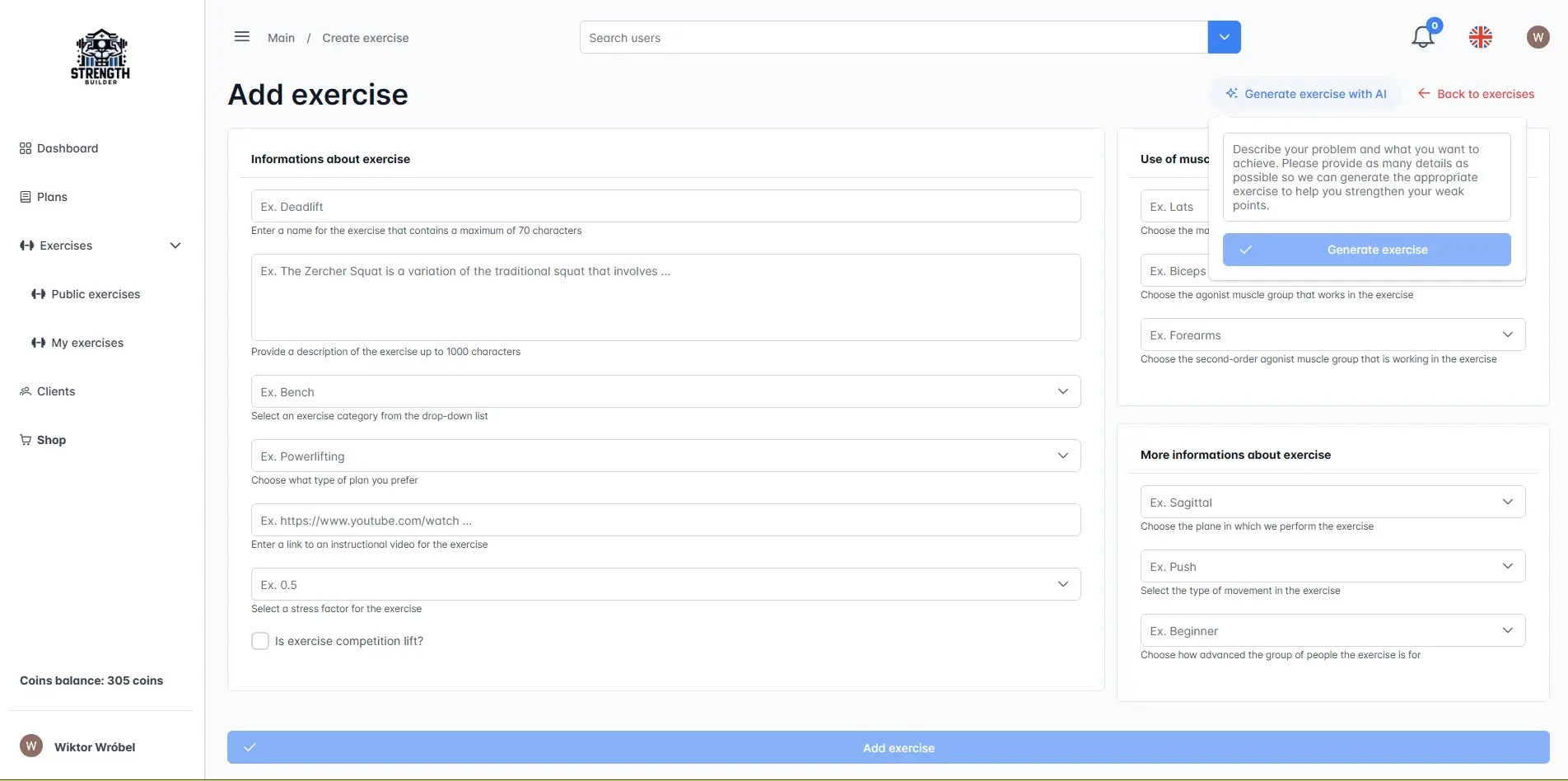Click the Dashboard grid icon
Screen dimensions: 1568x781
click(x=26, y=148)
